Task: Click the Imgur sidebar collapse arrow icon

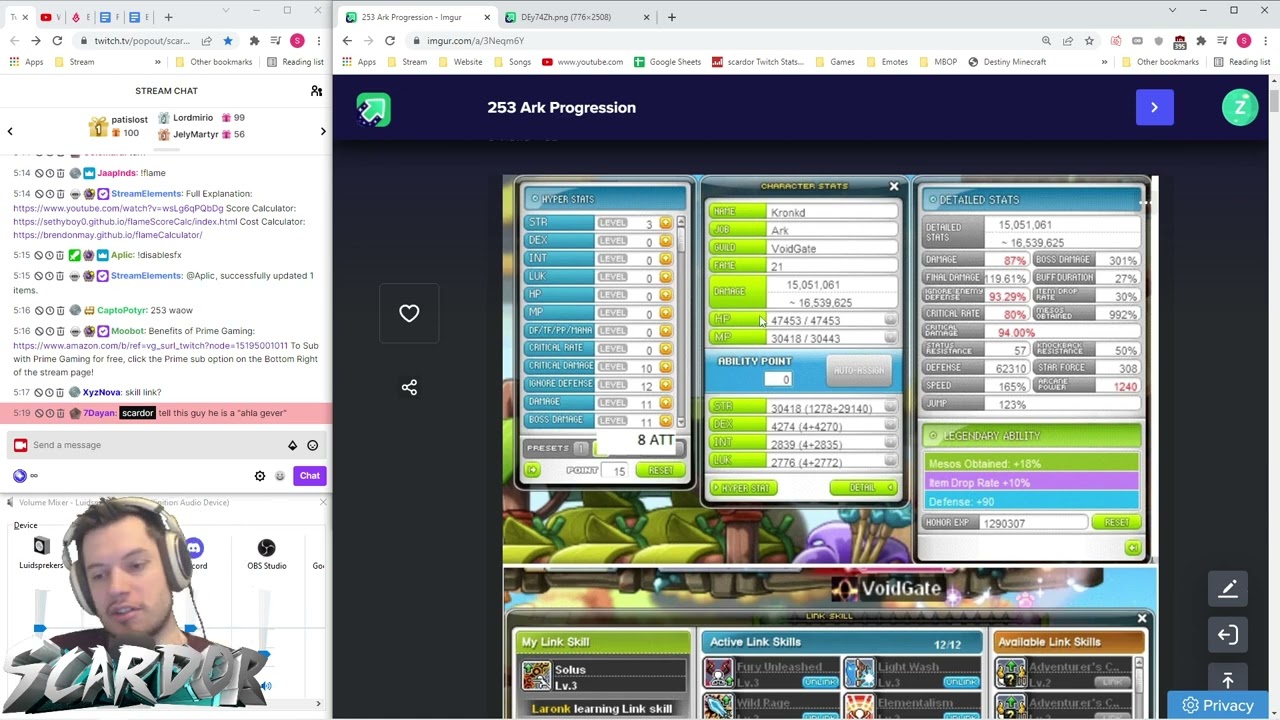Action: pyautogui.click(x=1228, y=635)
